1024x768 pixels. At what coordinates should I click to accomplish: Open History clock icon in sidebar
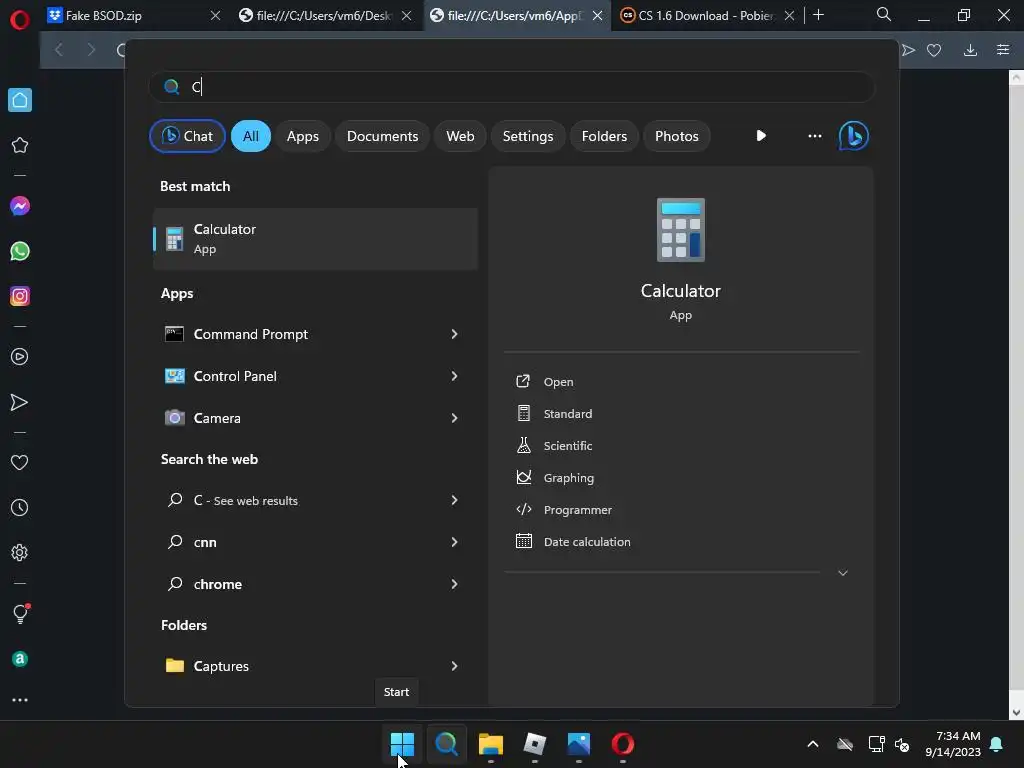click(x=20, y=507)
